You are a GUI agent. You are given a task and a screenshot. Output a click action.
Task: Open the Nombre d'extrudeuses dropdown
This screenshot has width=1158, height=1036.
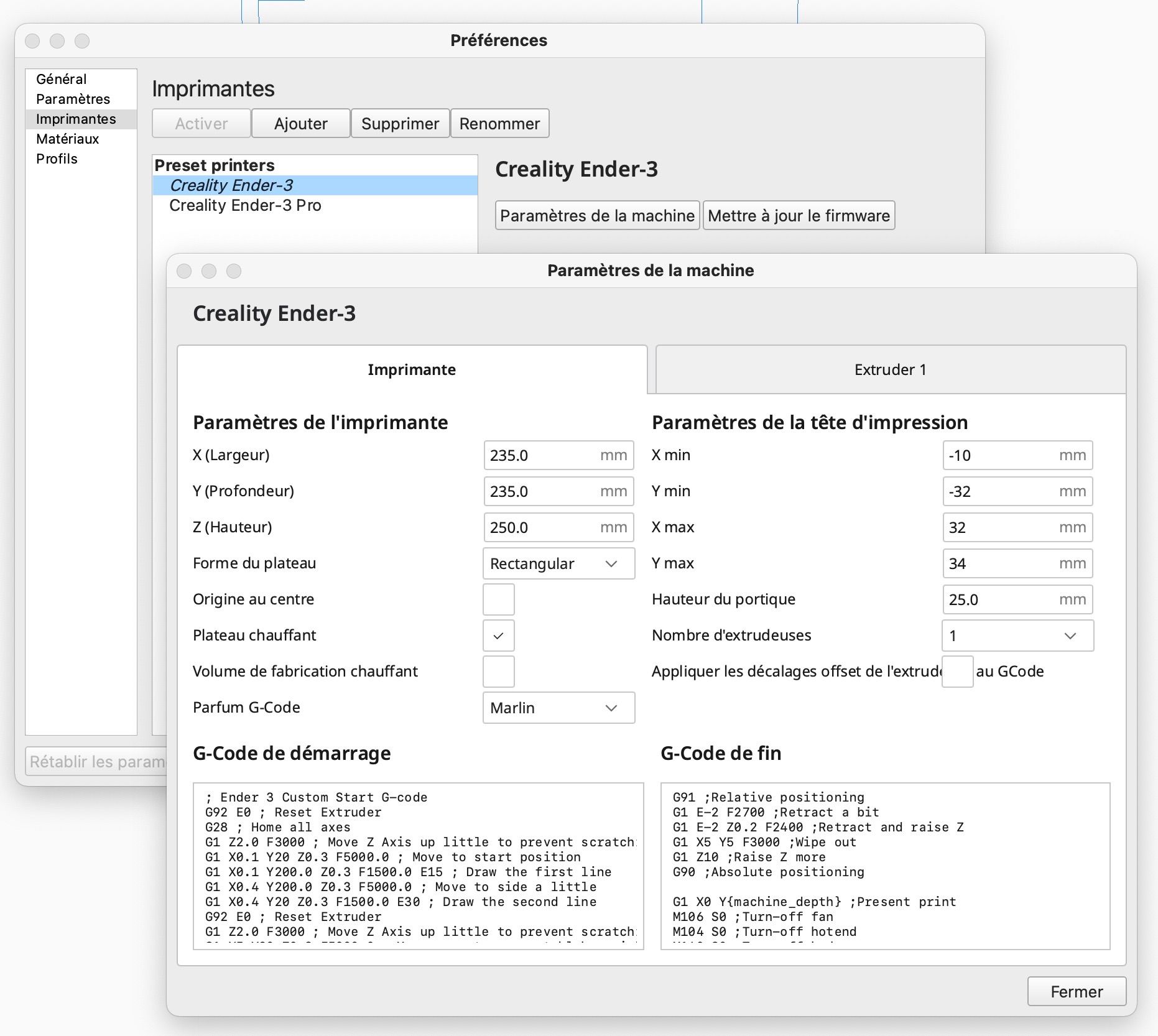click(1017, 636)
